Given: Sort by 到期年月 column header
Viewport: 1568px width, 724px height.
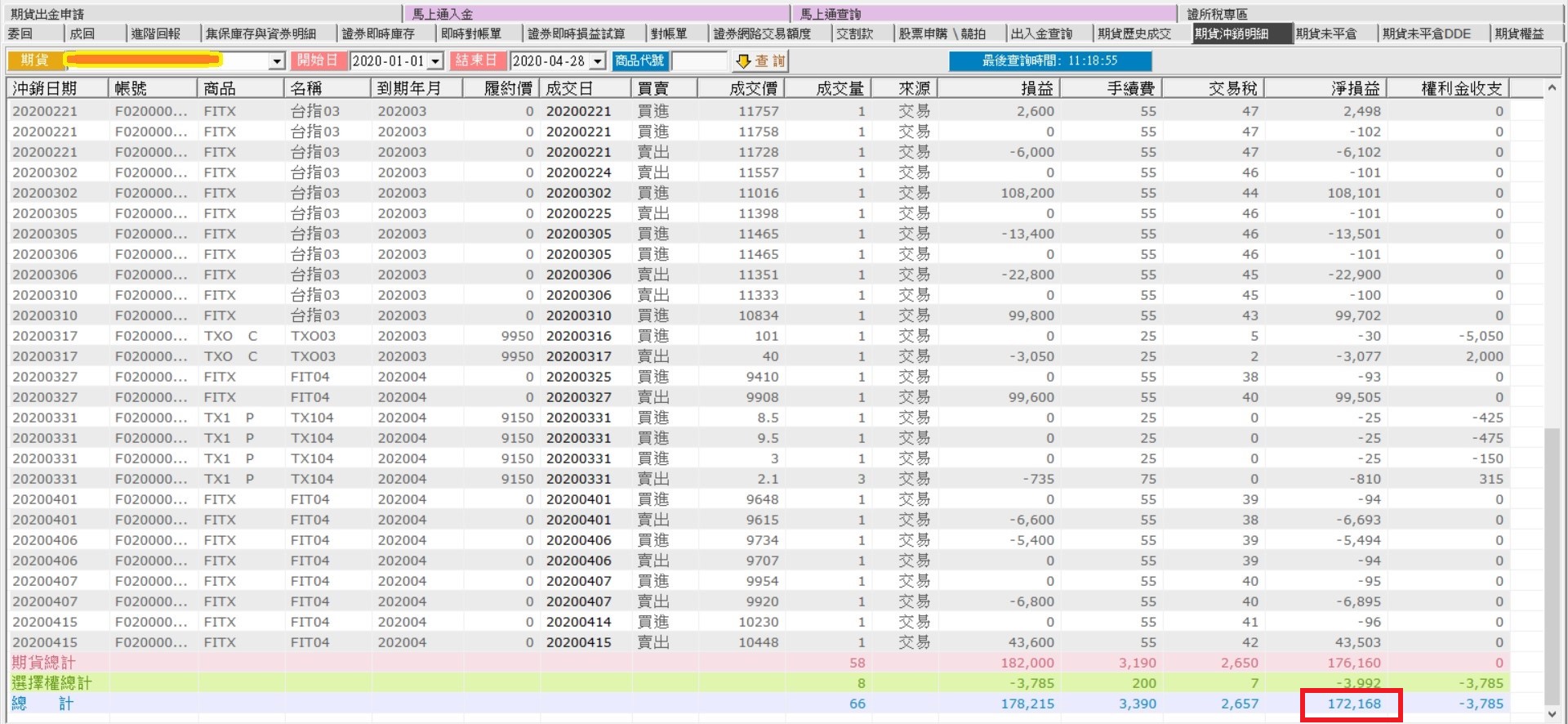Looking at the screenshot, I should (416, 88).
